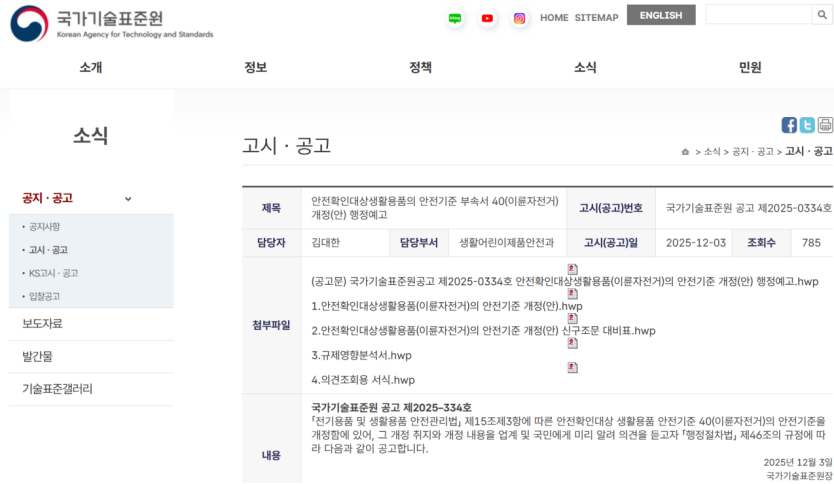Focus the top search input field
Screen dimensions: 834x484
758,15
